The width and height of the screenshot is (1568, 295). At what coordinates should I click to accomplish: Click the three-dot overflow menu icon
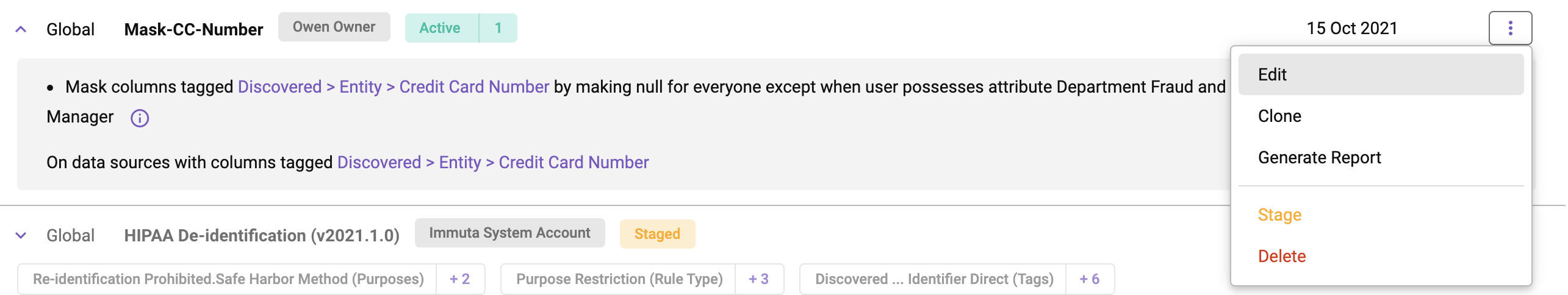[1510, 28]
